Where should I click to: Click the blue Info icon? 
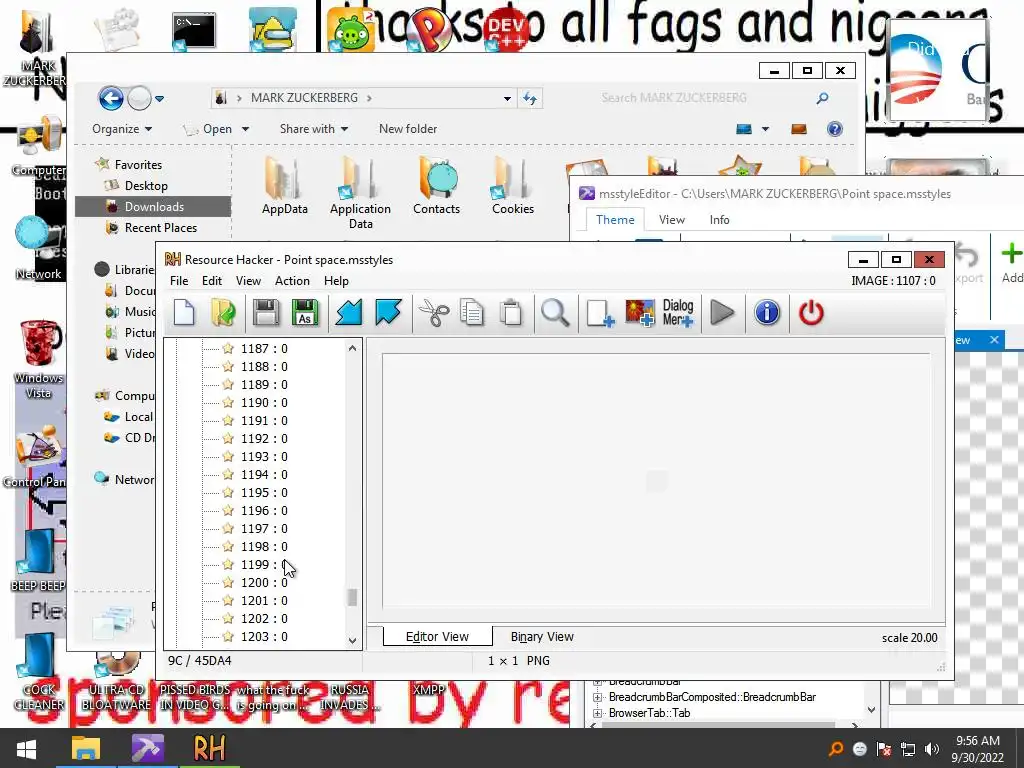point(767,313)
